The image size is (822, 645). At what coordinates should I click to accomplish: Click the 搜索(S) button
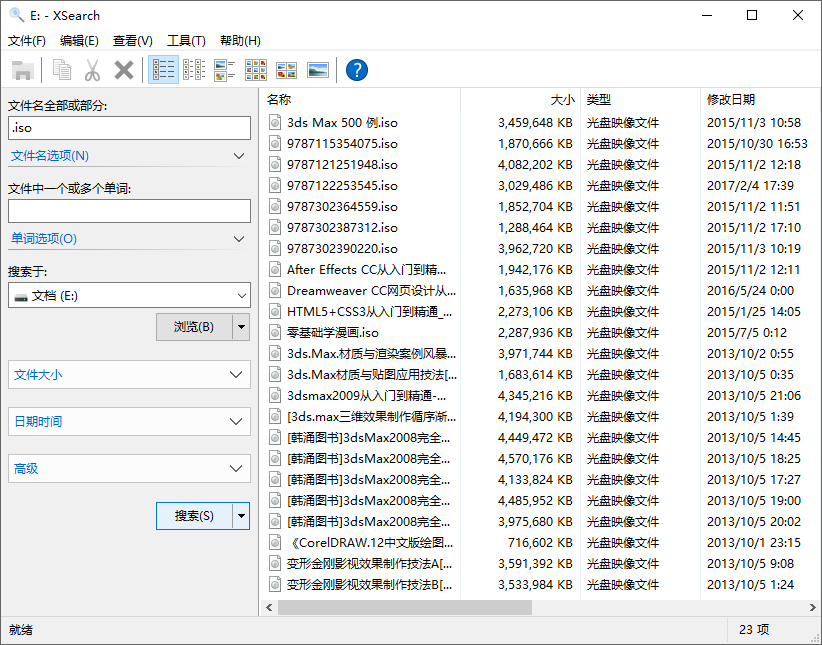tap(194, 516)
